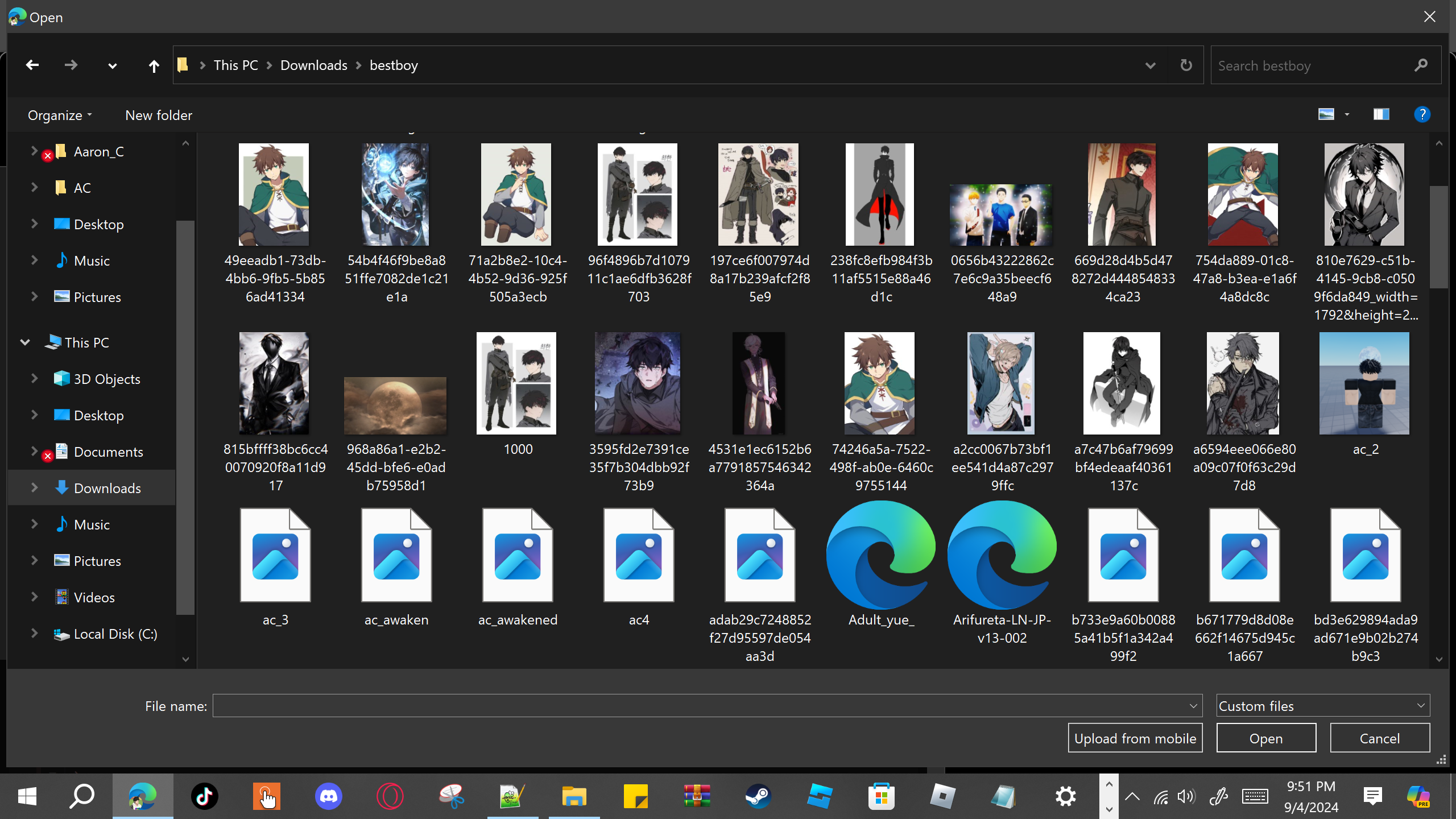Click the search magnifier icon
1456x819 pixels.
[x=1421, y=65]
